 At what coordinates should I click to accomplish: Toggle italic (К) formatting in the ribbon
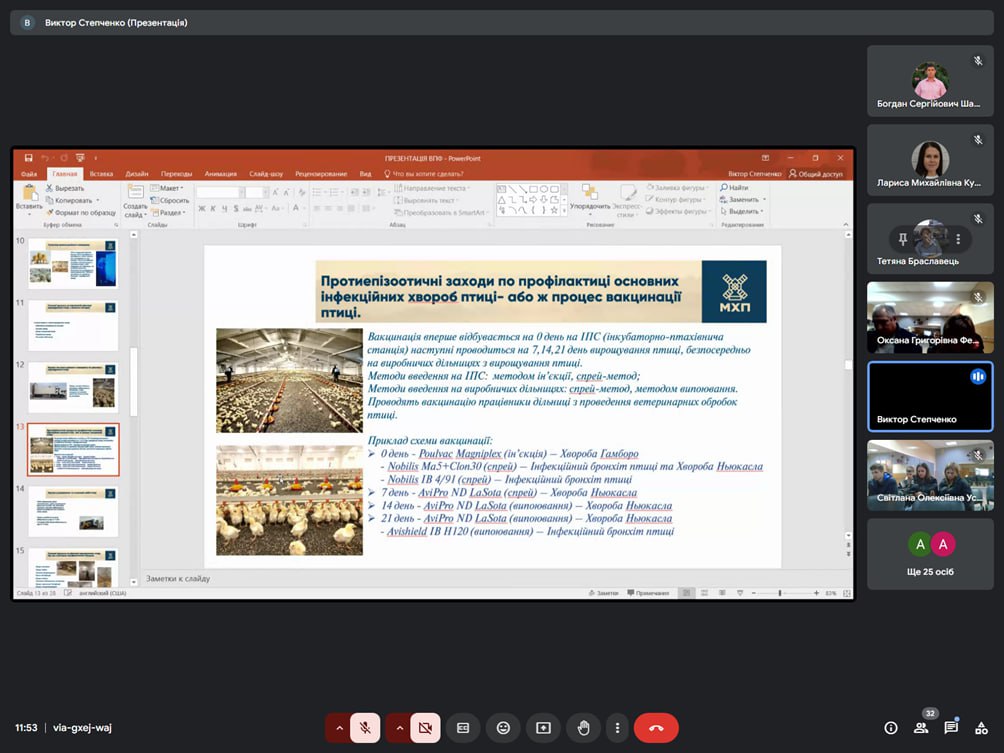tap(213, 208)
